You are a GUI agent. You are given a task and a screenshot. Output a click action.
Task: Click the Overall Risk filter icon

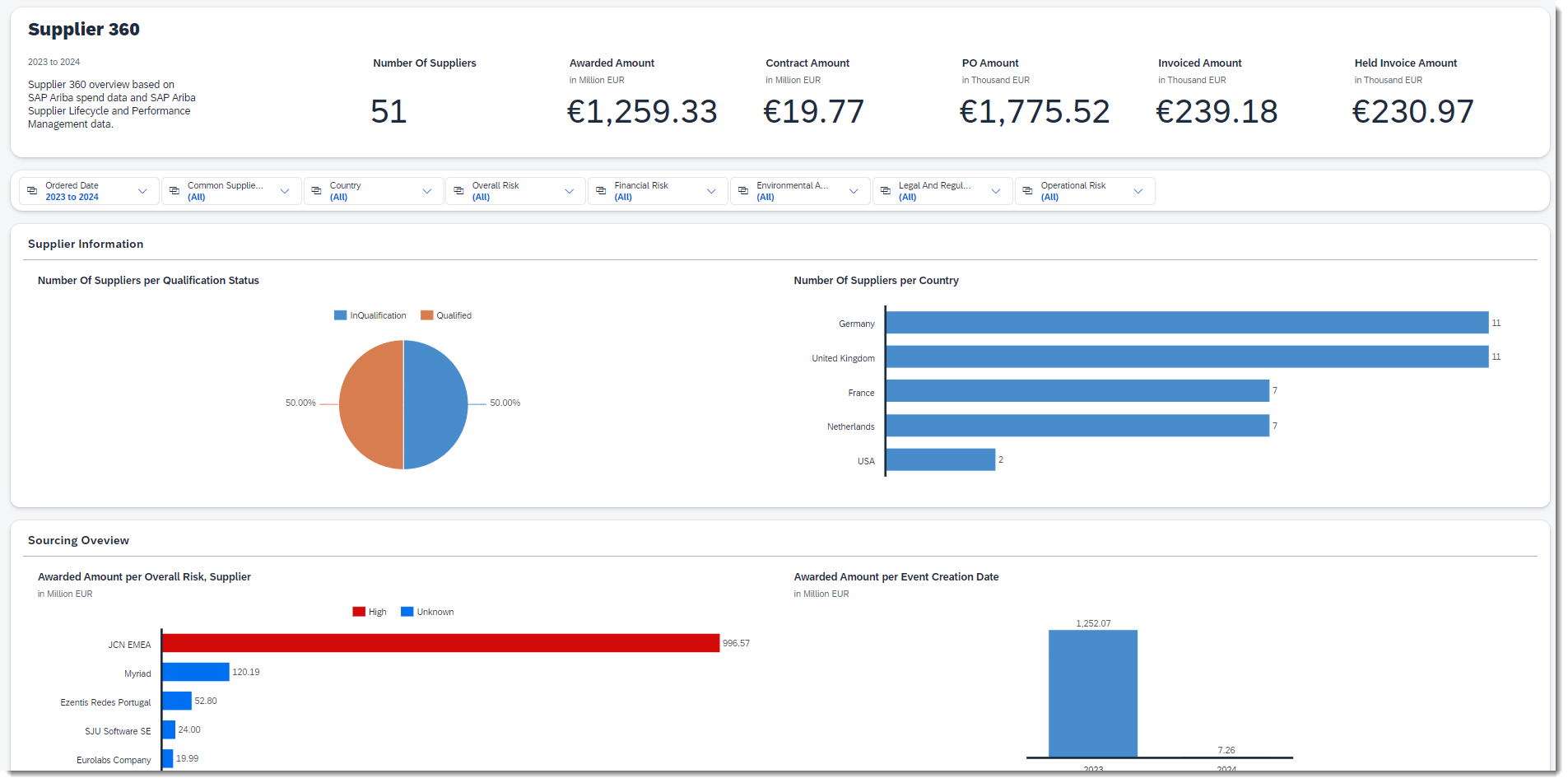(x=459, y=191)
